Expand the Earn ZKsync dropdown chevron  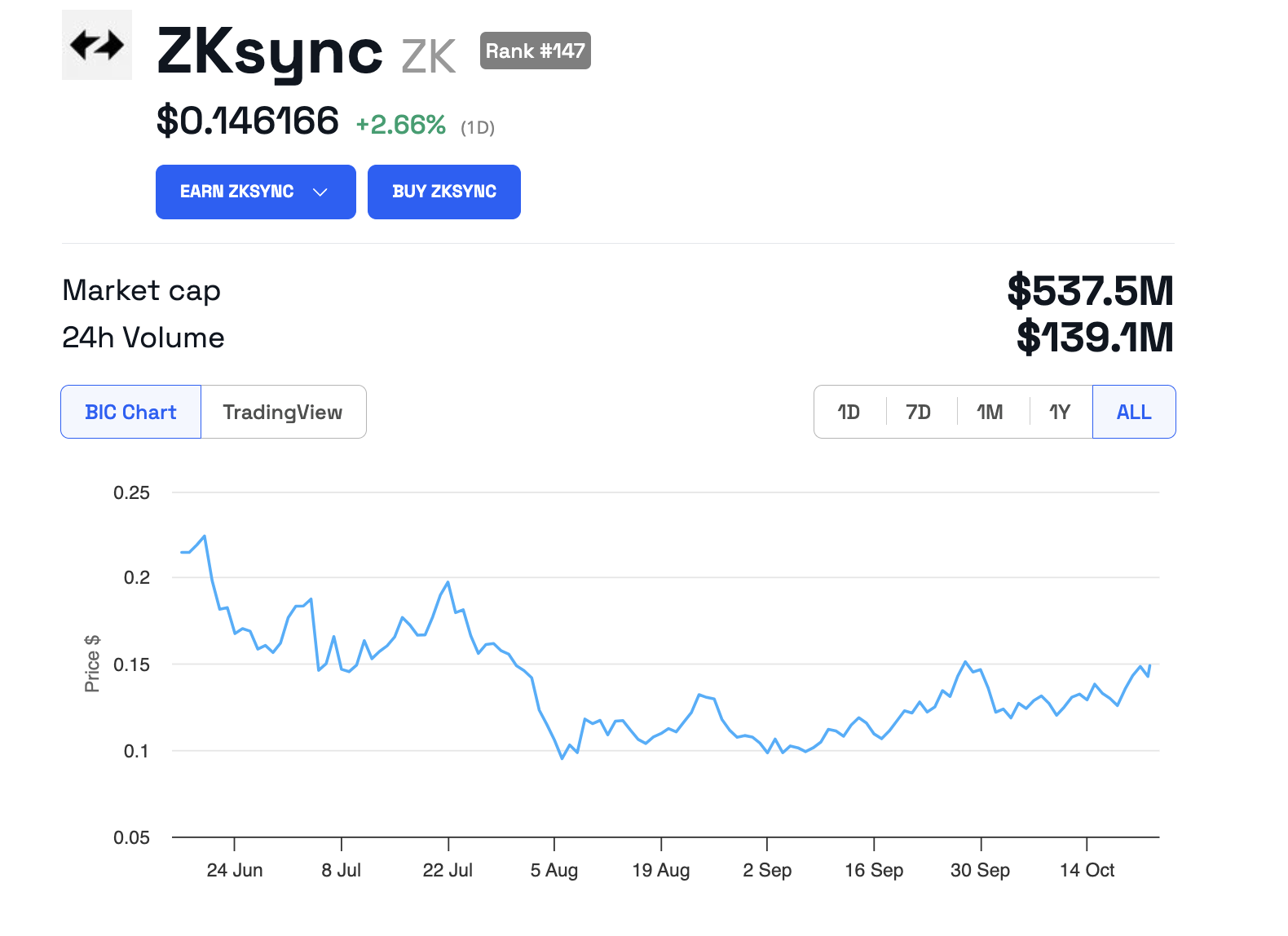pyautogui.click(x=320, y=192)
